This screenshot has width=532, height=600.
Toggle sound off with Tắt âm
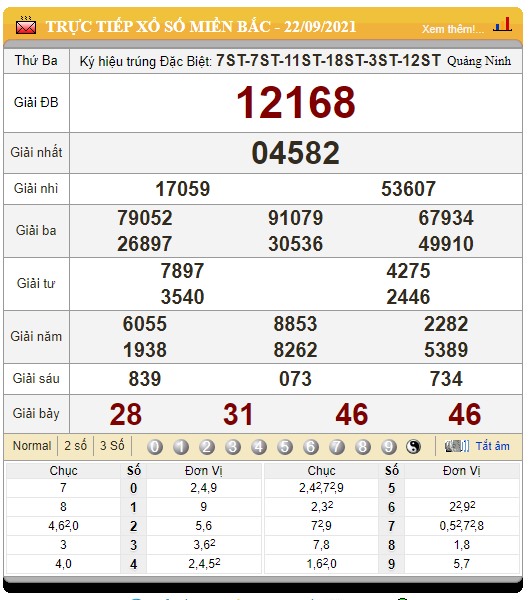[x=493, y=446]
